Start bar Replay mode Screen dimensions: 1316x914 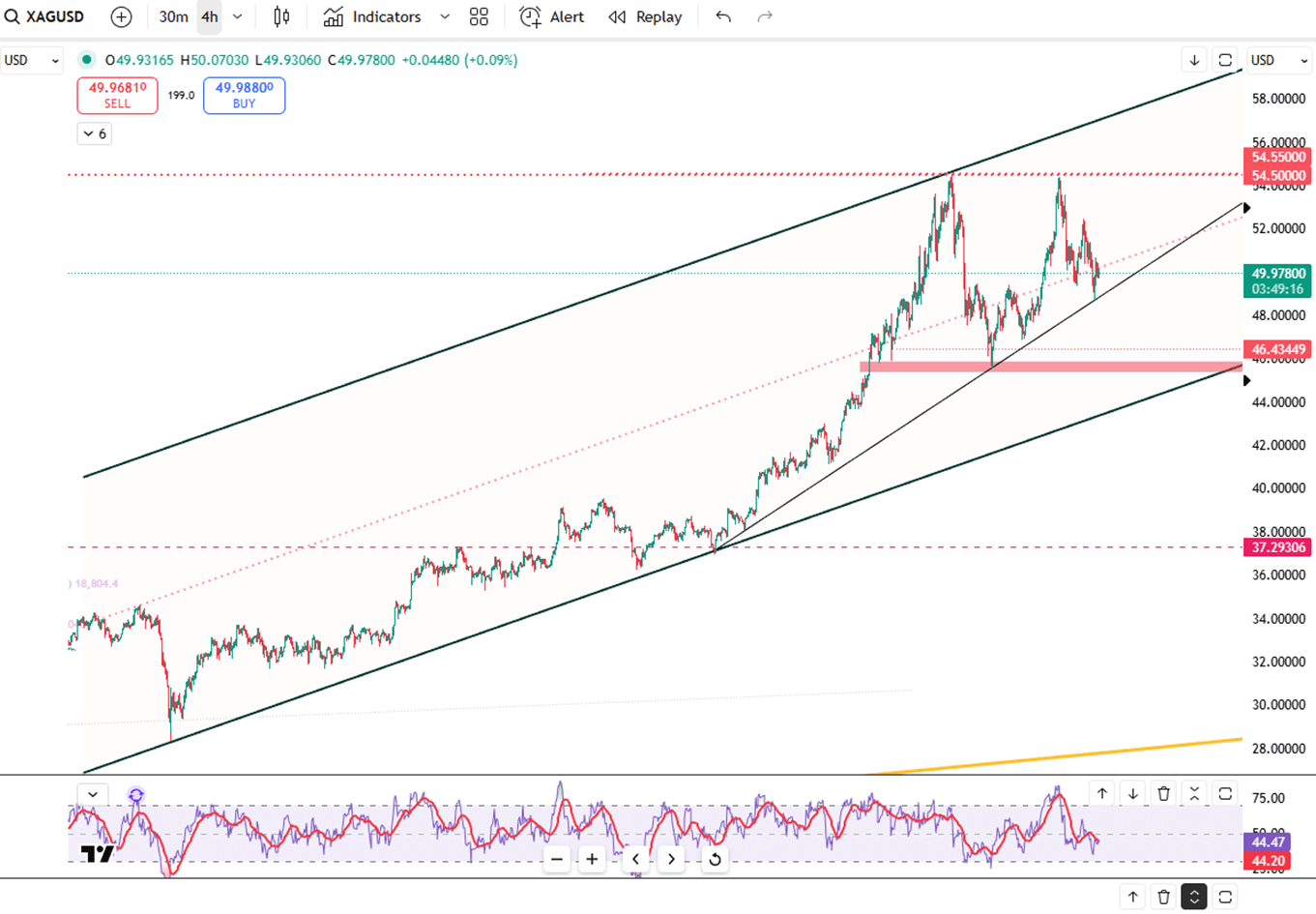coord(645,16)
